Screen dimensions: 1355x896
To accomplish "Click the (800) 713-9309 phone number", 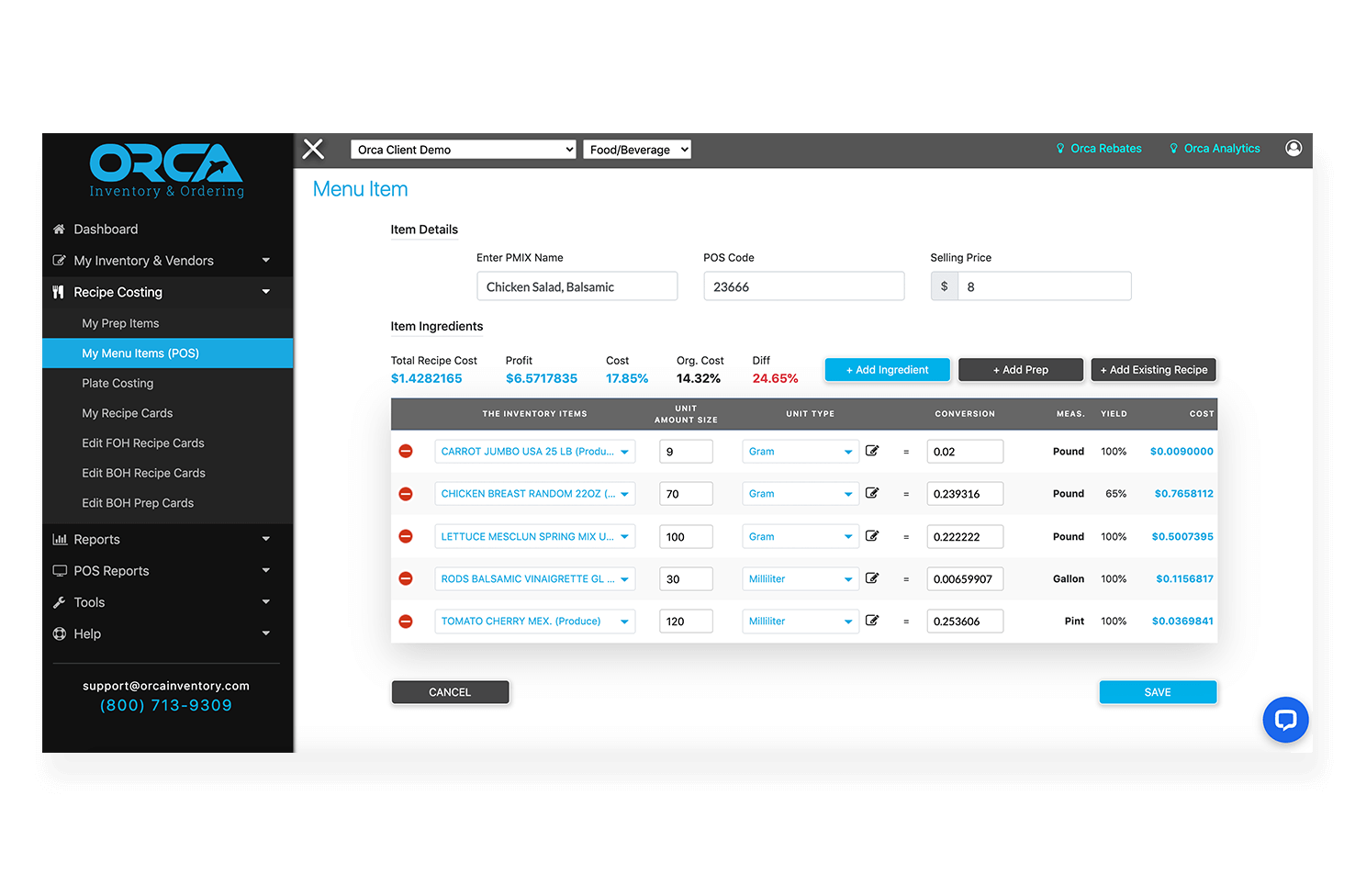I will click(166, 705).
